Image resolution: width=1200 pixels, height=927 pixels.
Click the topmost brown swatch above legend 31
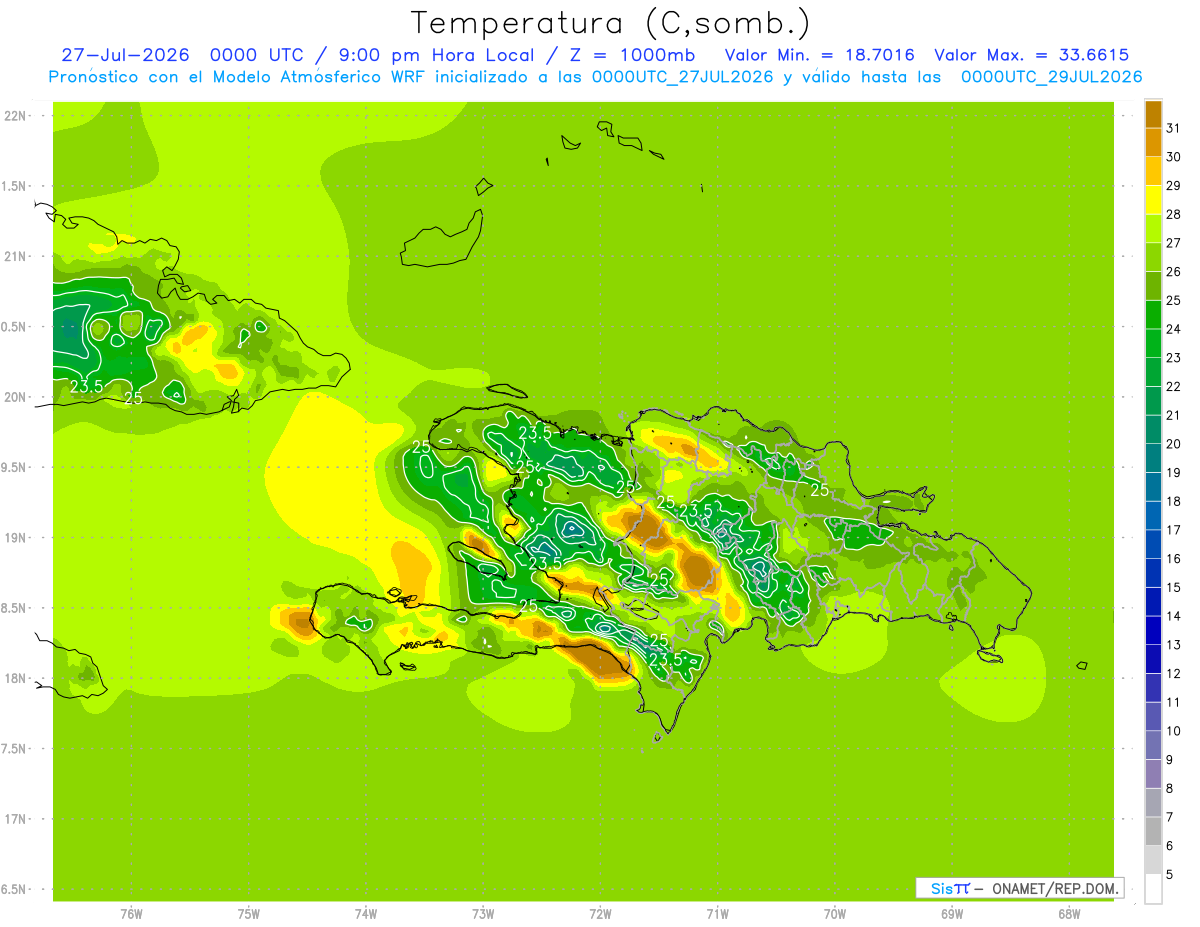1153,114
